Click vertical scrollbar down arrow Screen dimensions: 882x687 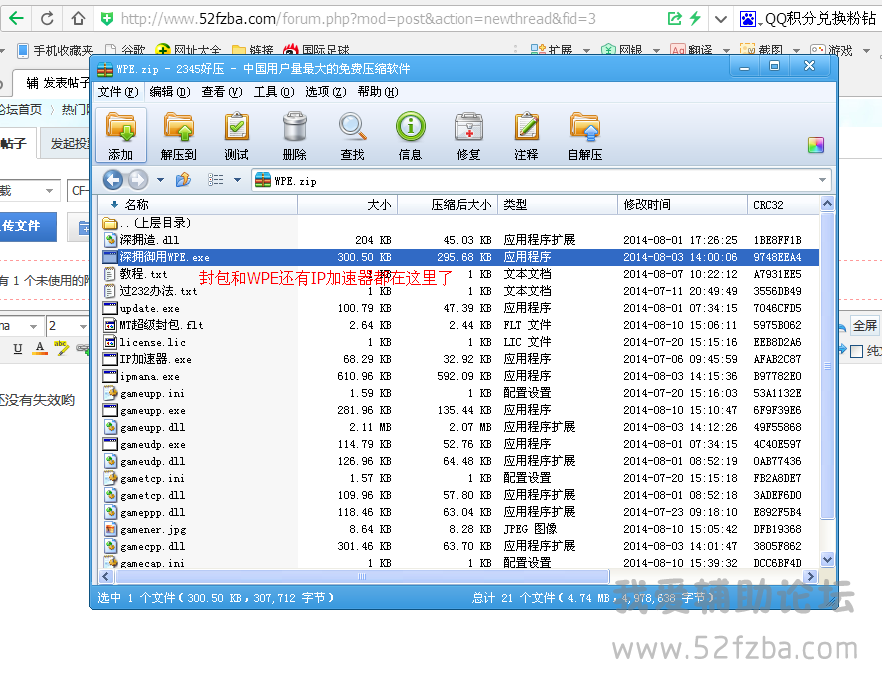(827, 559)
